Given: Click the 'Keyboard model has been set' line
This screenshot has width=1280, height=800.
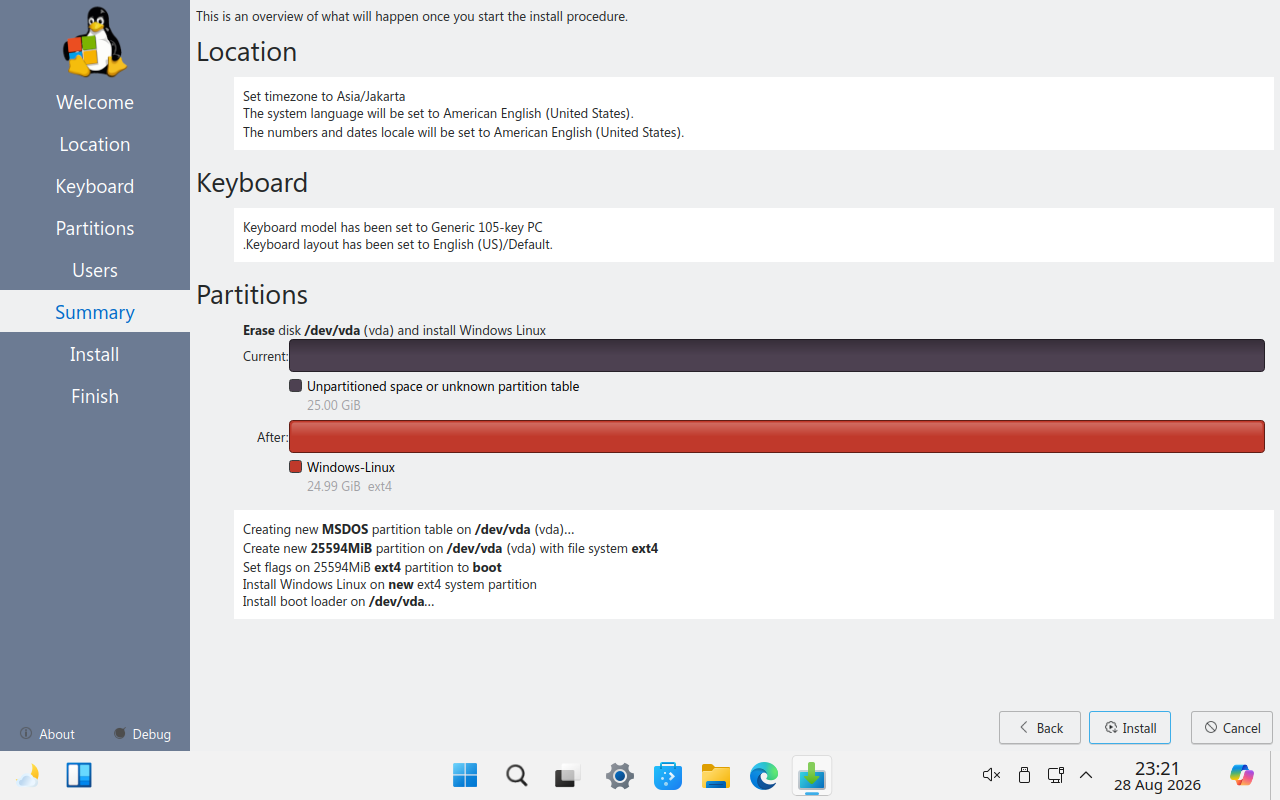Looking at the screenshot, I should pyautogui.click(x=393, y=227).
